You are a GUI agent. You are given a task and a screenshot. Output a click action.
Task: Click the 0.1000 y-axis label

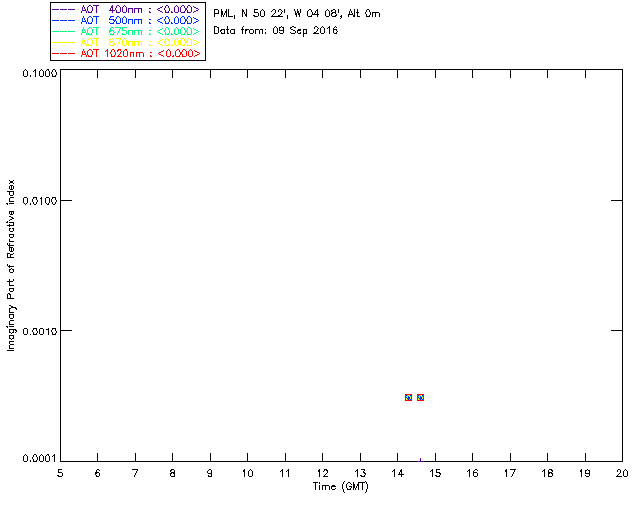click(x=40, y=73)
